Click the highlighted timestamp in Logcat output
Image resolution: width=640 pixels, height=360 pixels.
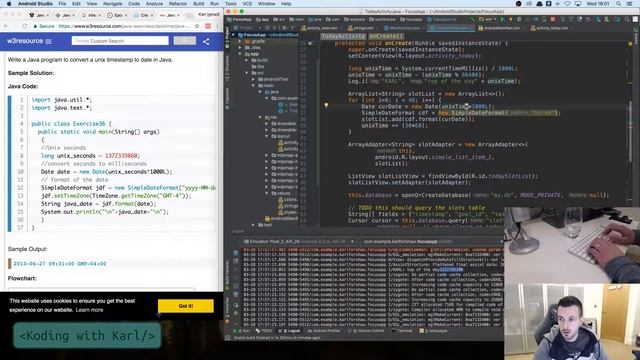pyautogui.click(x=451, y=269)
